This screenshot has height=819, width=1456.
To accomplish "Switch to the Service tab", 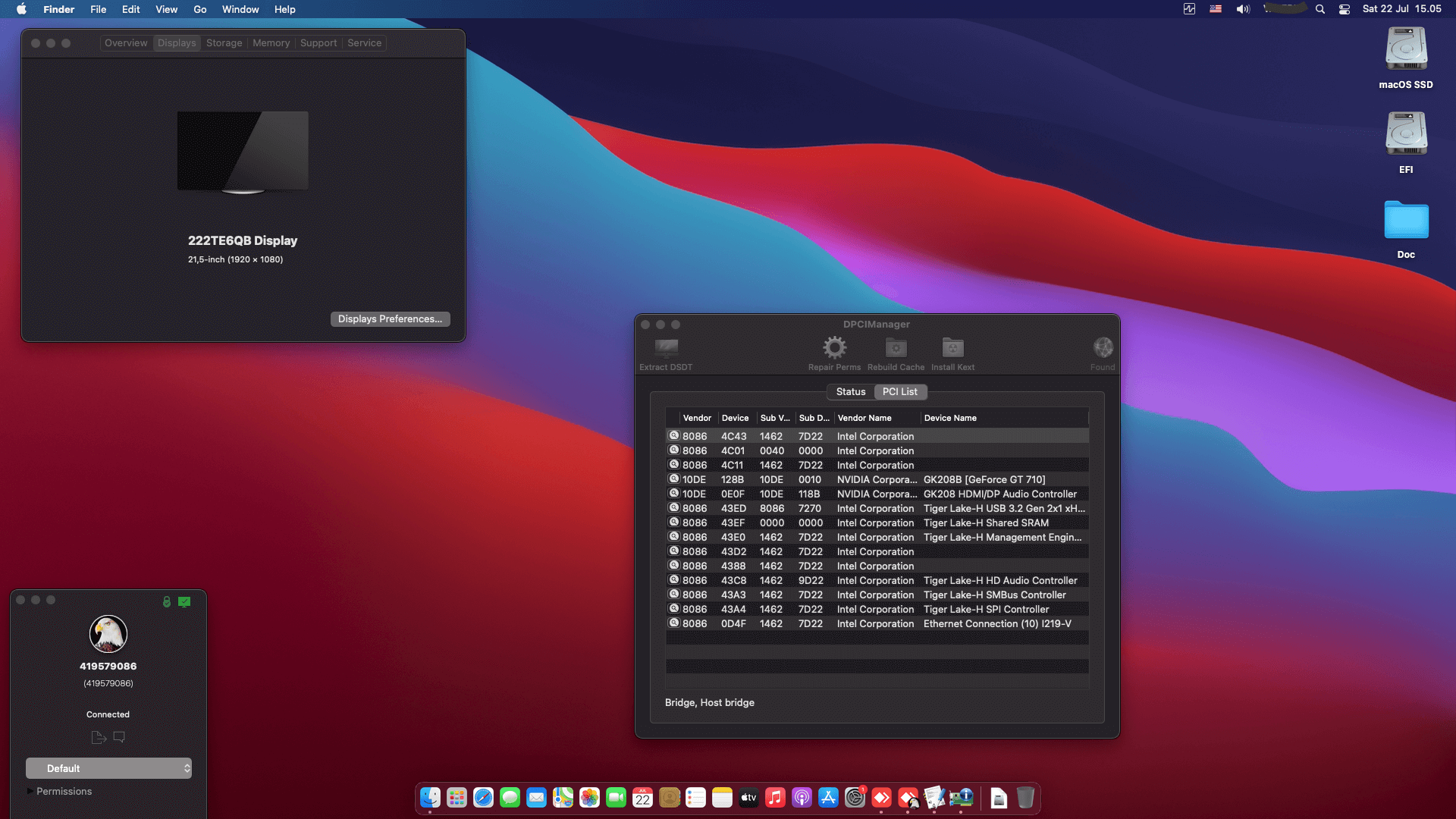I will 364,43.
